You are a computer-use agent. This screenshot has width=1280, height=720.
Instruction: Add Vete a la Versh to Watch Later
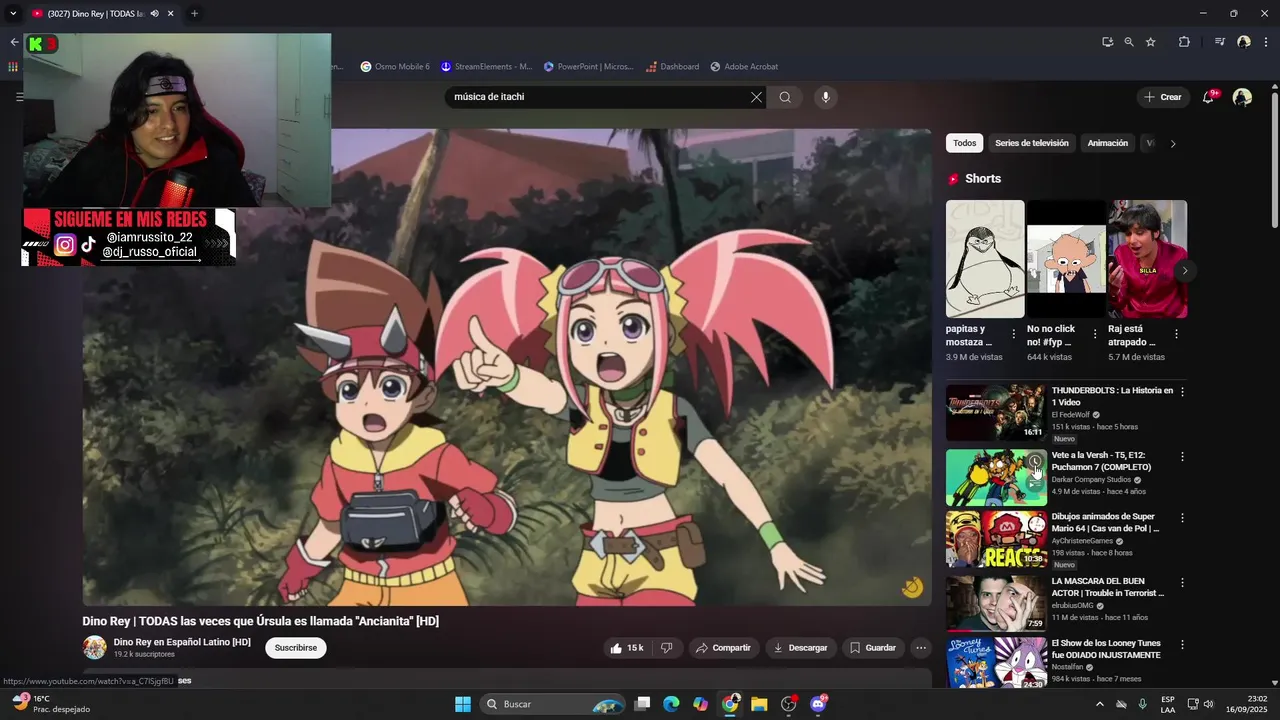pyautogui.click(x=1035, y=462)
